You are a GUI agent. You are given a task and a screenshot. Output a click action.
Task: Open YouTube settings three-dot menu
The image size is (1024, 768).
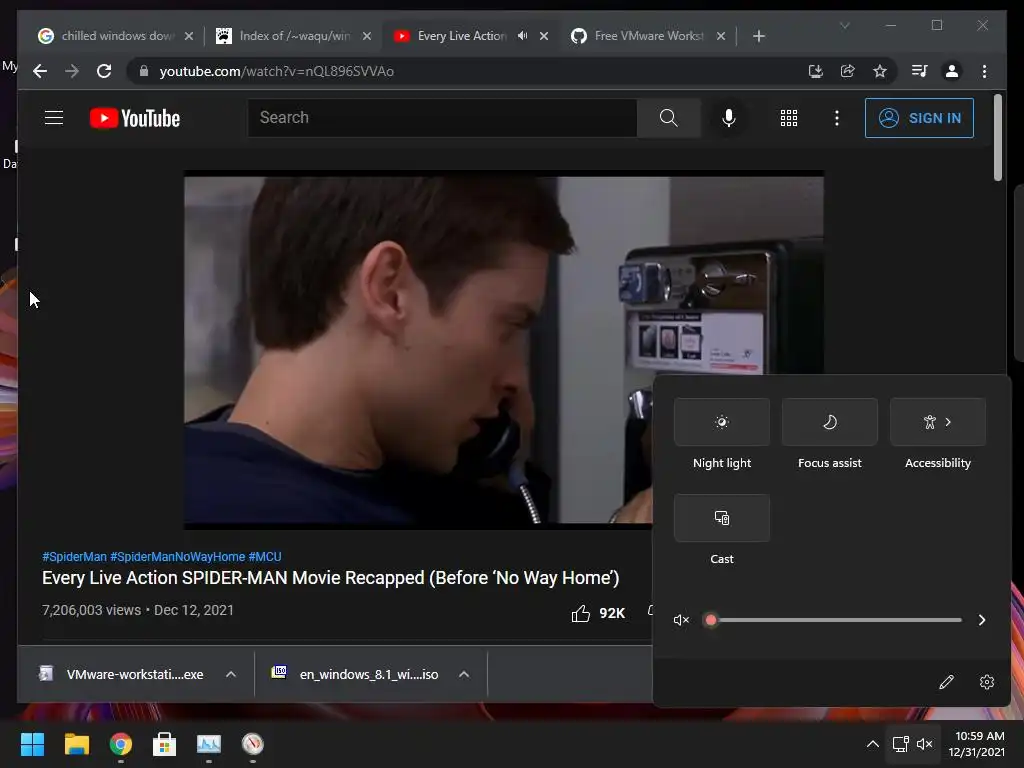click(837, 118)
